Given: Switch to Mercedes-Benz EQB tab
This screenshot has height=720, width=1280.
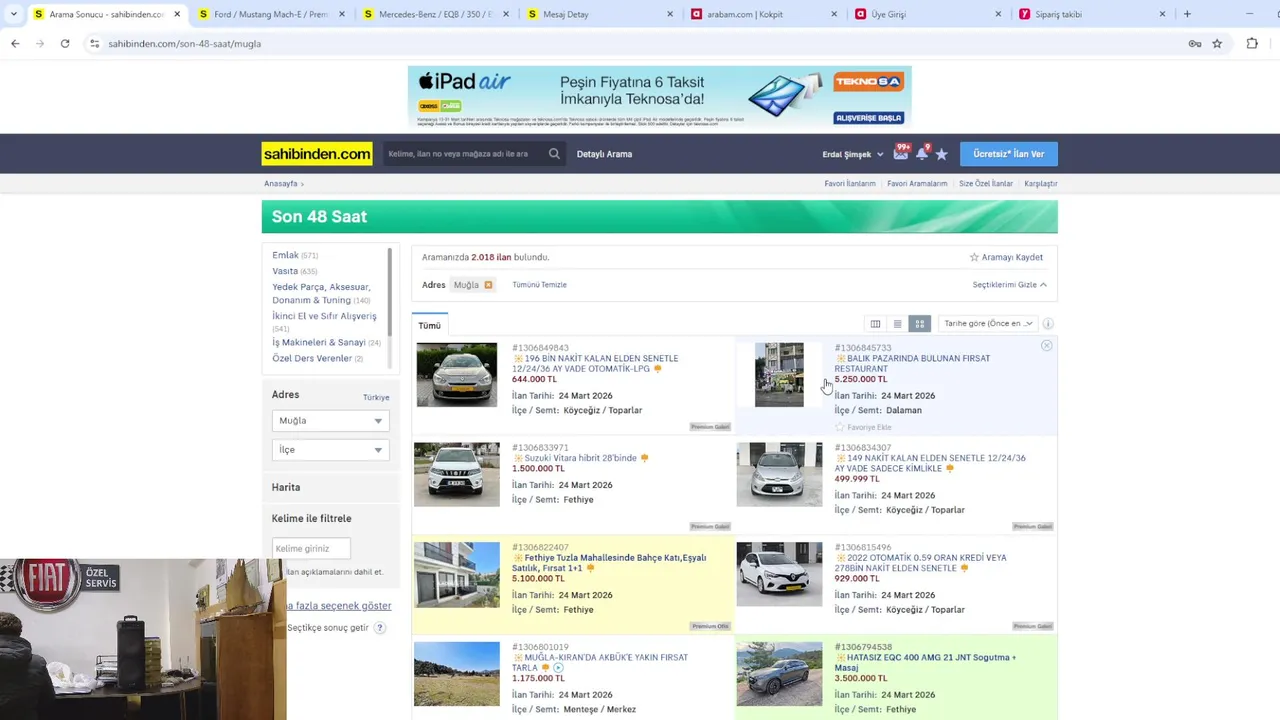Looking at the screenshot, I should (x=435, y=14).
